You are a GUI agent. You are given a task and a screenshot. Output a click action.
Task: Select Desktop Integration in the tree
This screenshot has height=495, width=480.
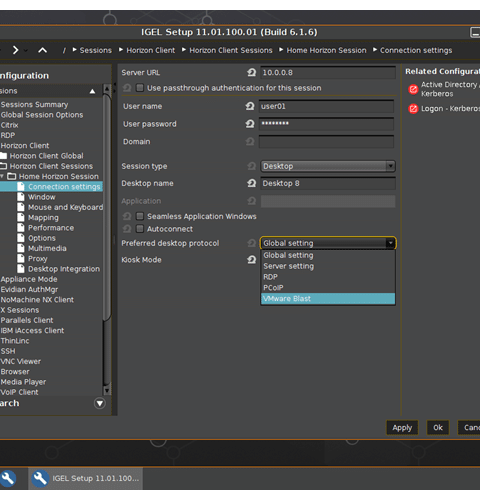(x=64, y=269)
